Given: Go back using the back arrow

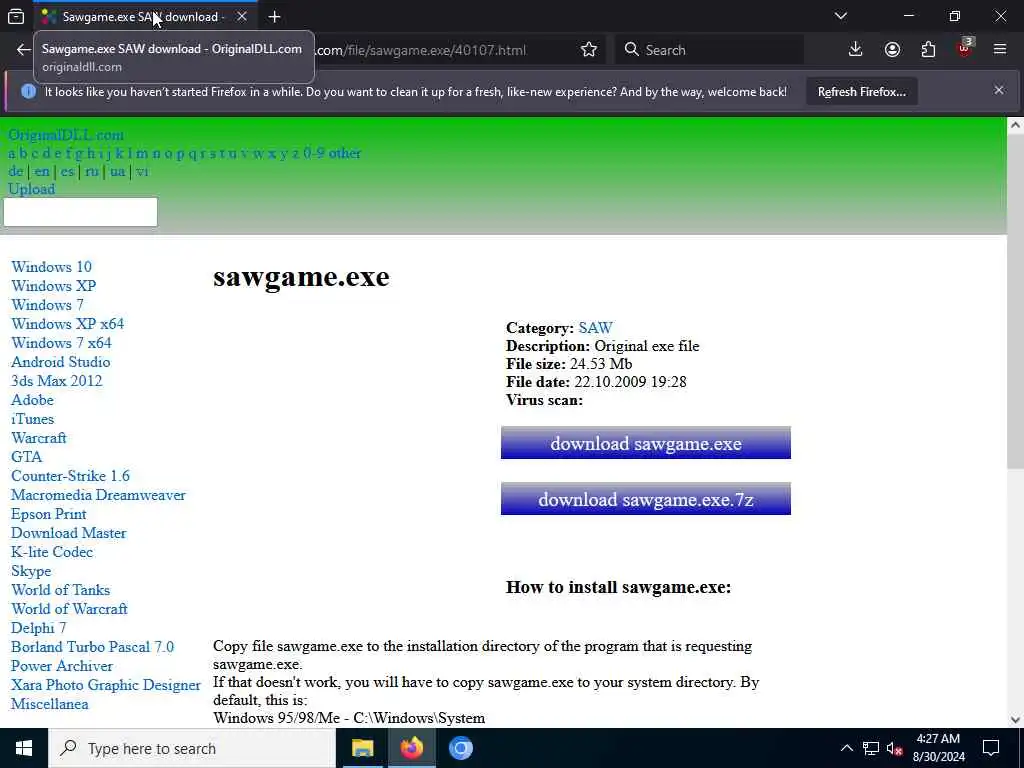Looking at the screenshot, I should click(24, 50).
